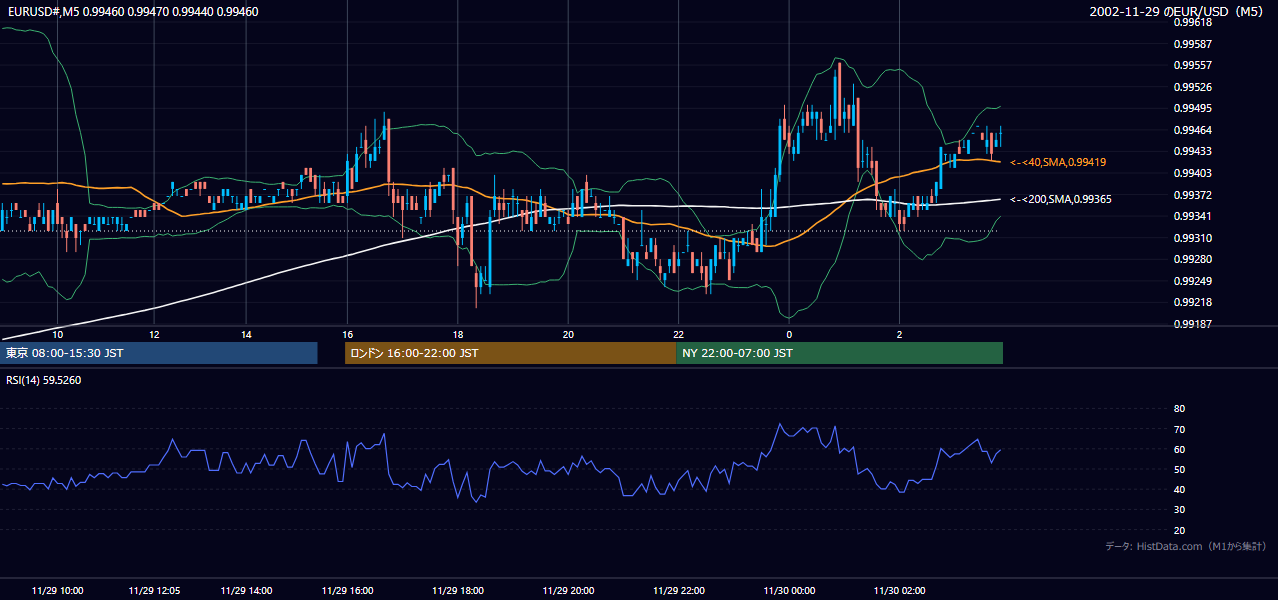Click the 11/29 16:00 time label
Viewport: 1278px width, 600px height.
(x=347, y=591)
